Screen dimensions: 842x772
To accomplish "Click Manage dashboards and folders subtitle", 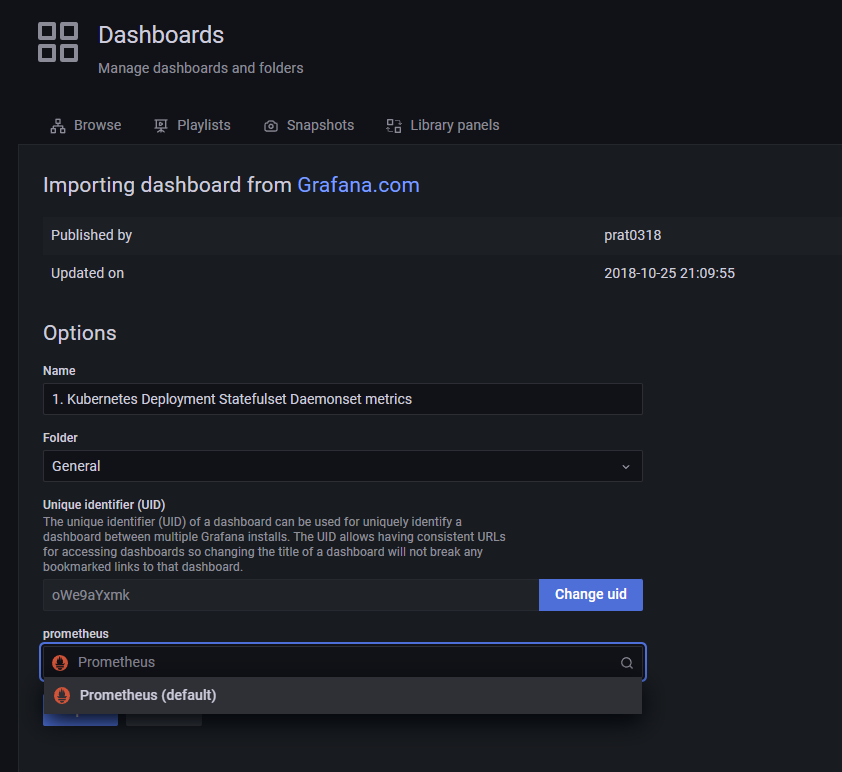I will pyautogui.click(x=201, y=68).
